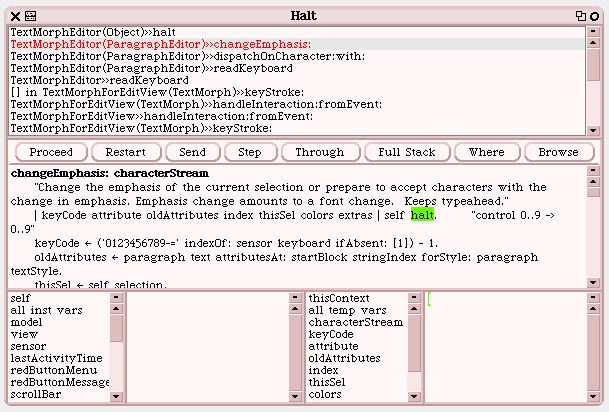Click the Full Stack button
The image size is (609, 412).
(407, 152)
